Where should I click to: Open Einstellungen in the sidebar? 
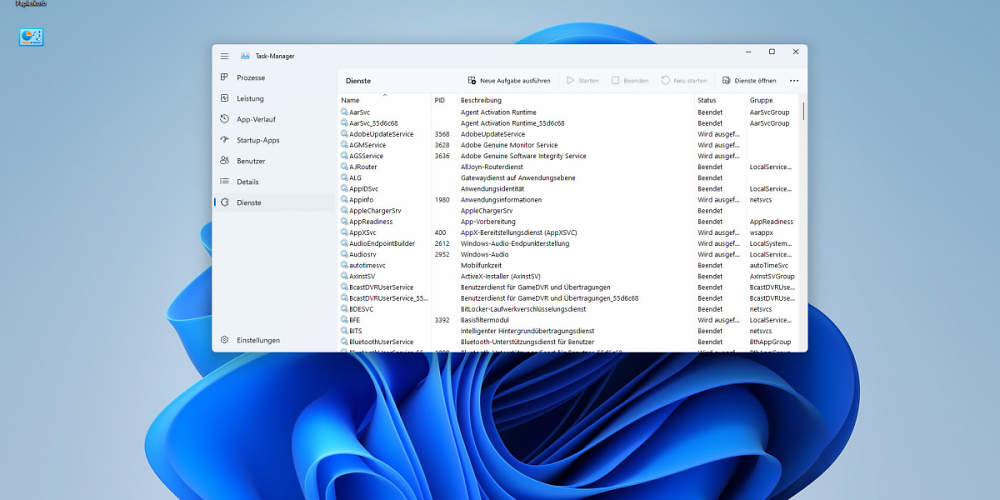click(274, 341)
